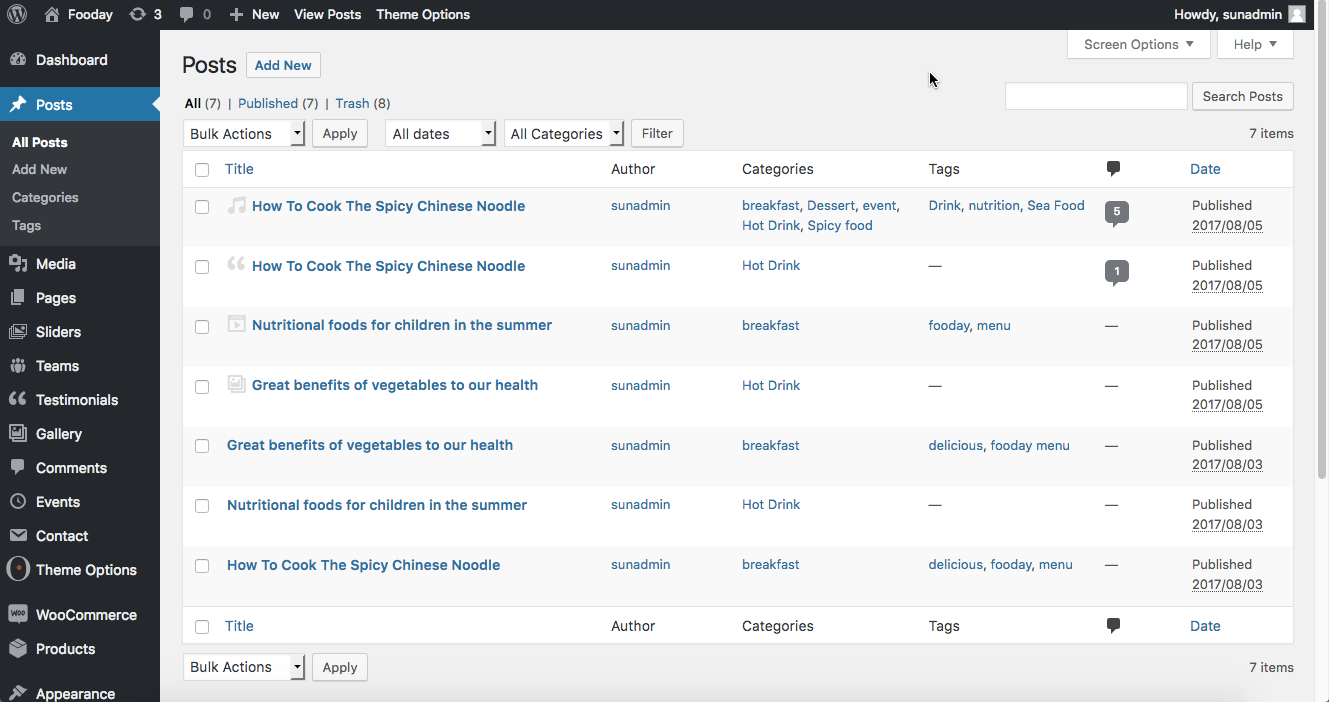
Task: Tick the select-all checkbox beside Title header
Action: pyautogui.click(x=202, y=170)
